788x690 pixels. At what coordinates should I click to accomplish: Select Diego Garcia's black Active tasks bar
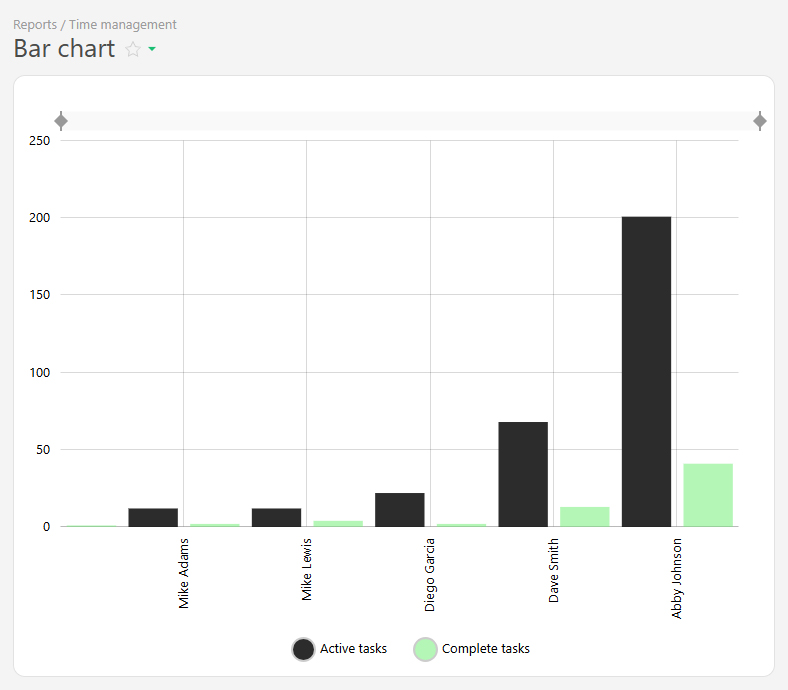coord(400,510)
